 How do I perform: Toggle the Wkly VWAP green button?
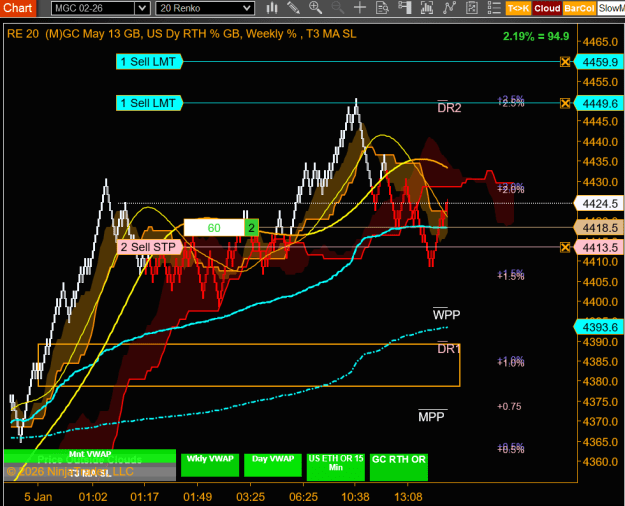click(x=210, y=465)
